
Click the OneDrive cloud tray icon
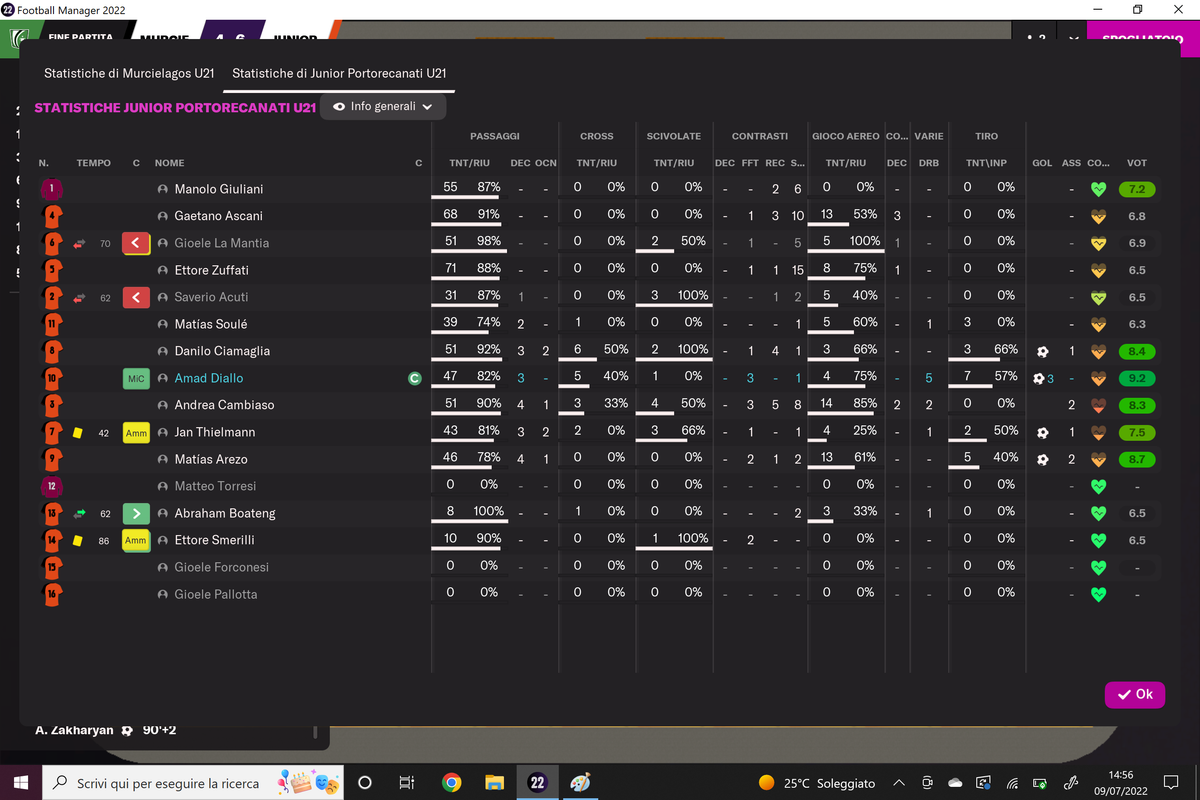tap(955, 783)
